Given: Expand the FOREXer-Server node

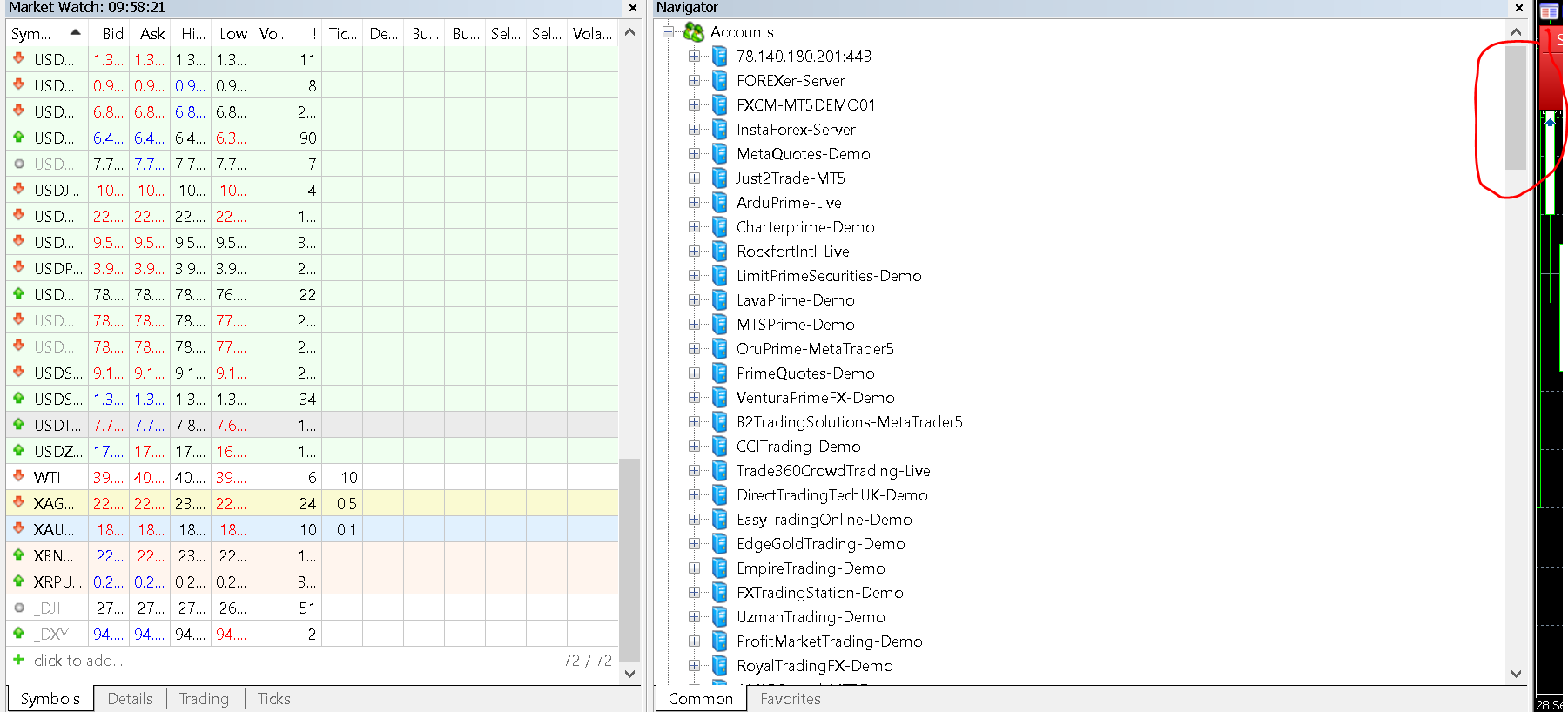Looking at the screenshot, I should pyautogui.click(x=694, y=81).
